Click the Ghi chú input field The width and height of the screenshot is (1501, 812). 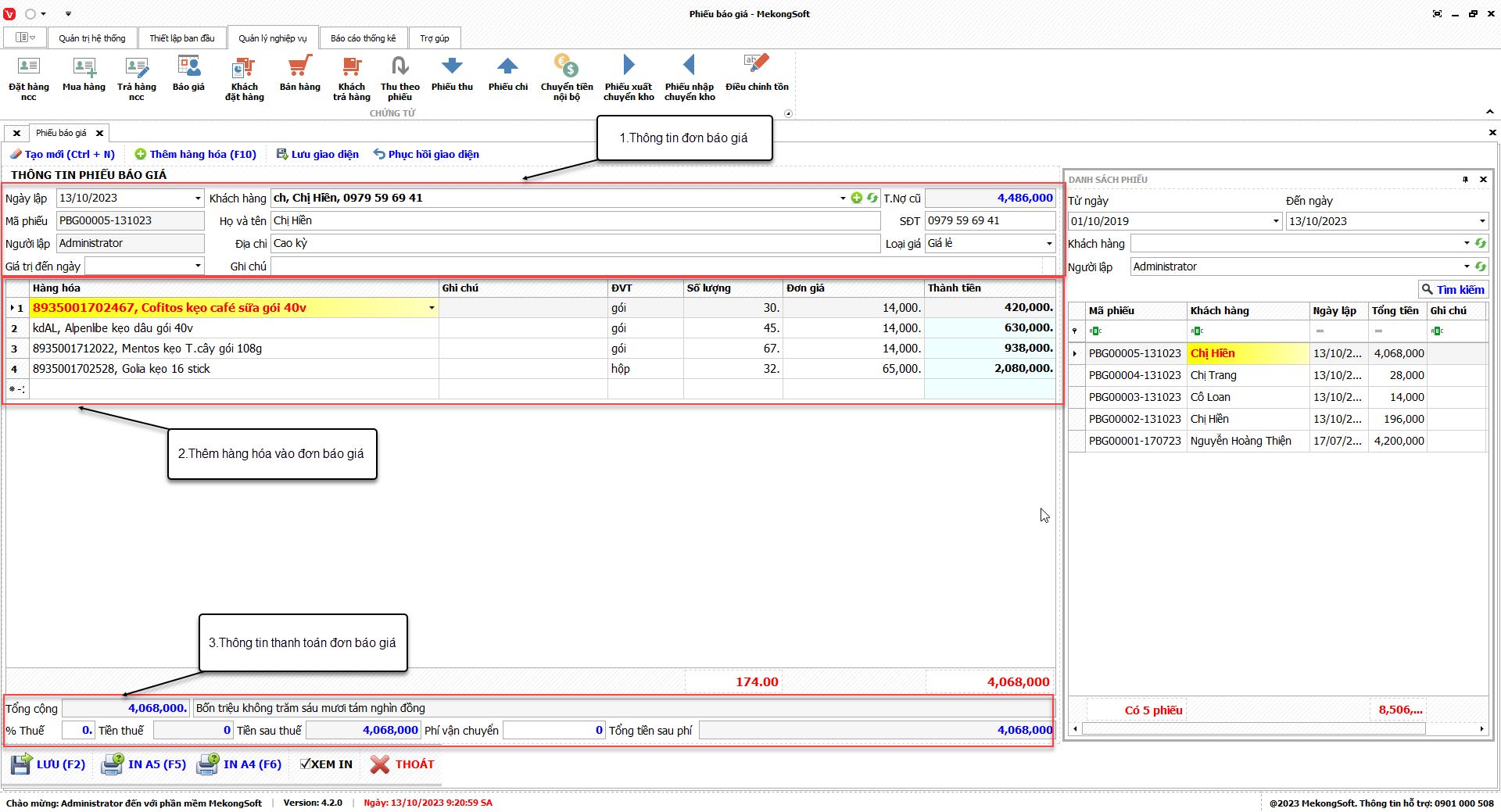tap(657, 266)
